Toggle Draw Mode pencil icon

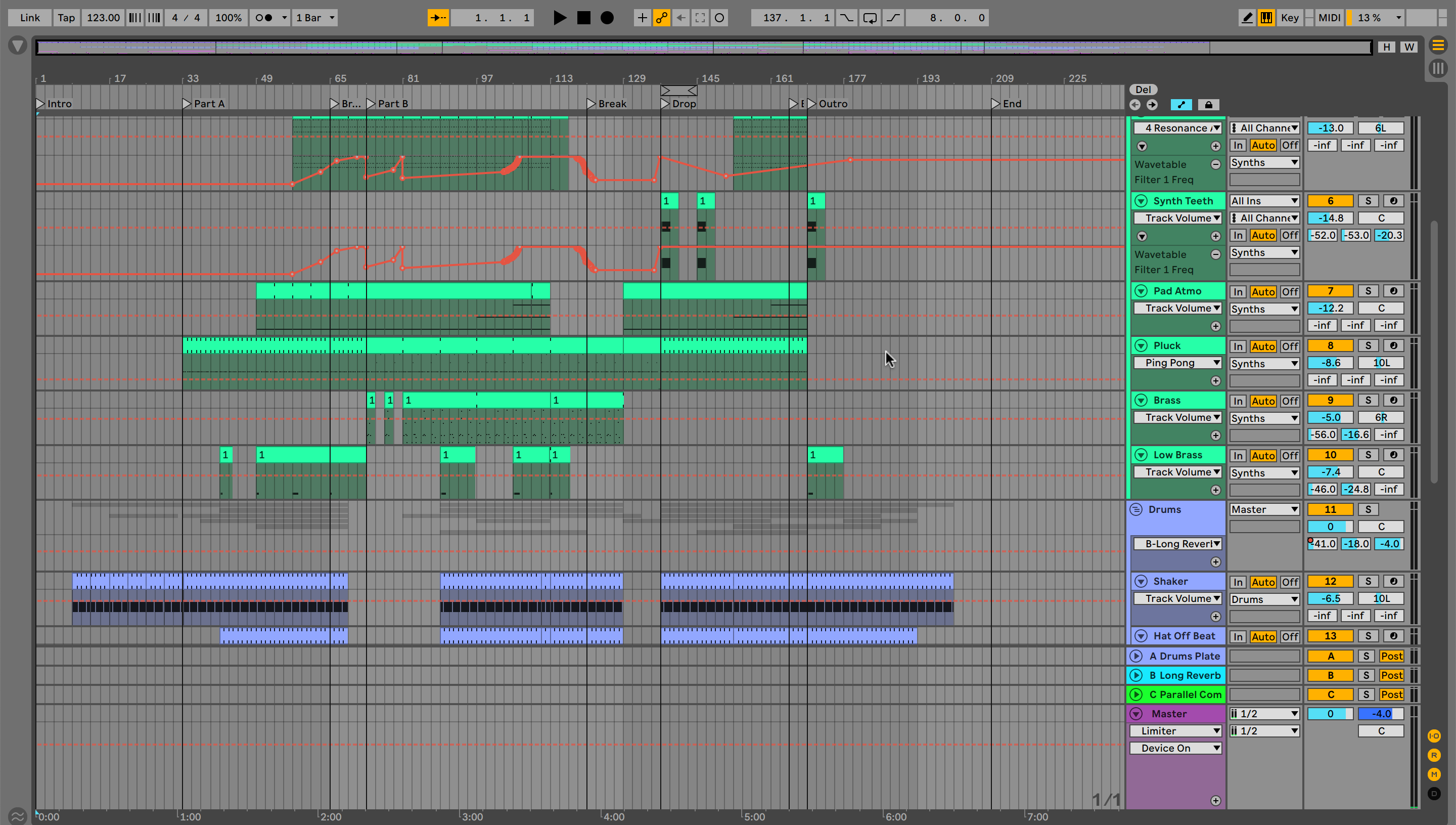1247,18
